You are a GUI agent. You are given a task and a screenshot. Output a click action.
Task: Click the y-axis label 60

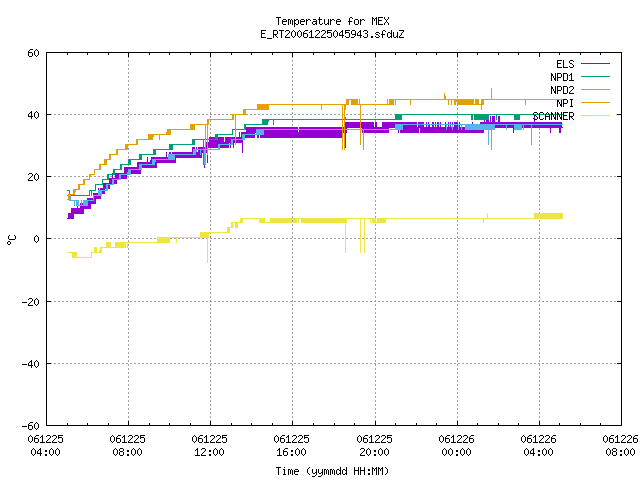click(33, 53)
